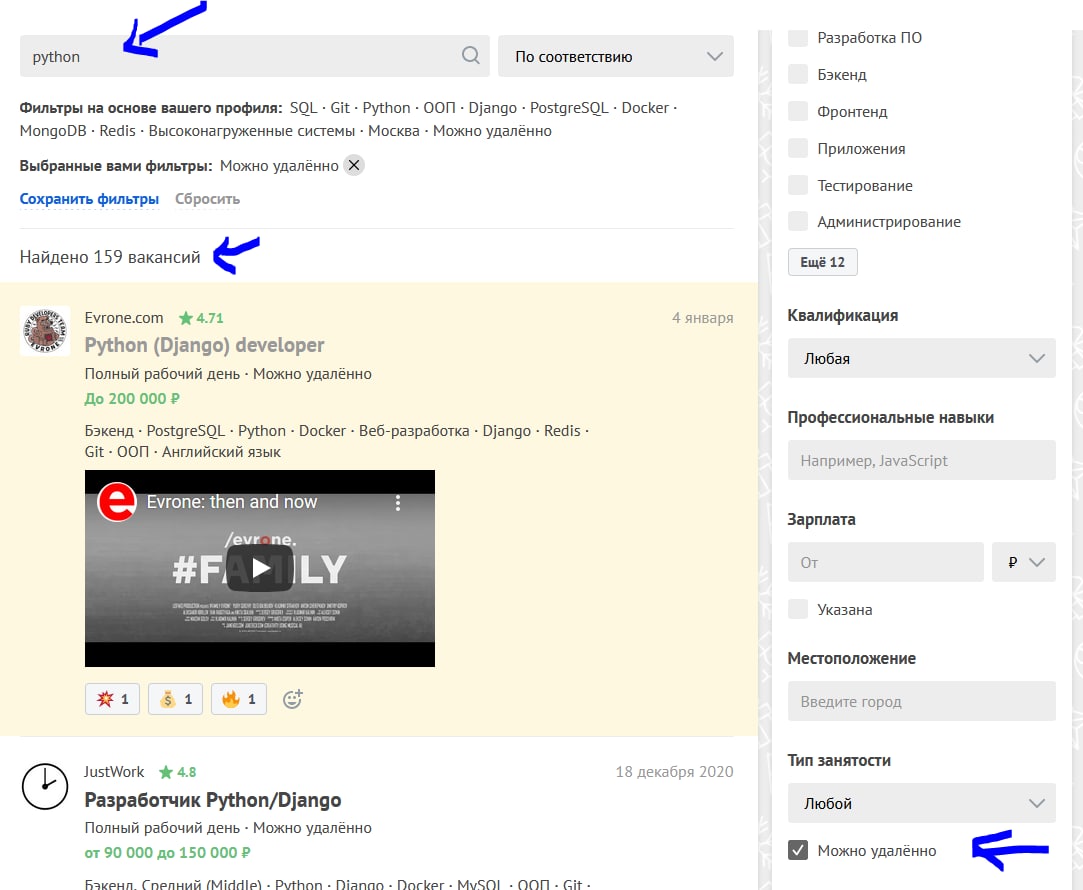
Task: Click the money bag reaction
Action: (175, 699)
